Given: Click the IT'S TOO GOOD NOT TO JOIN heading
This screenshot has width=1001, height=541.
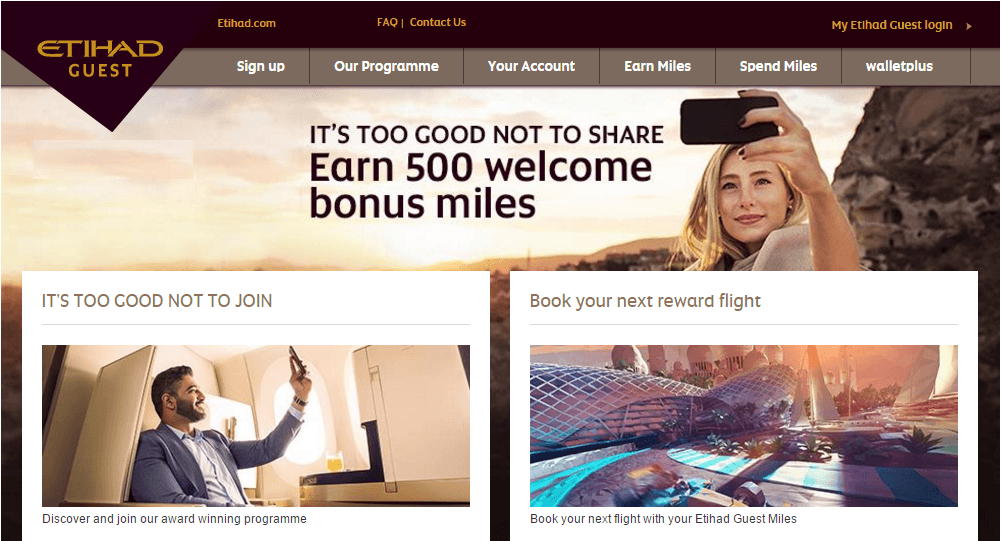Looking at the screenshot, I should click(157, 301).
